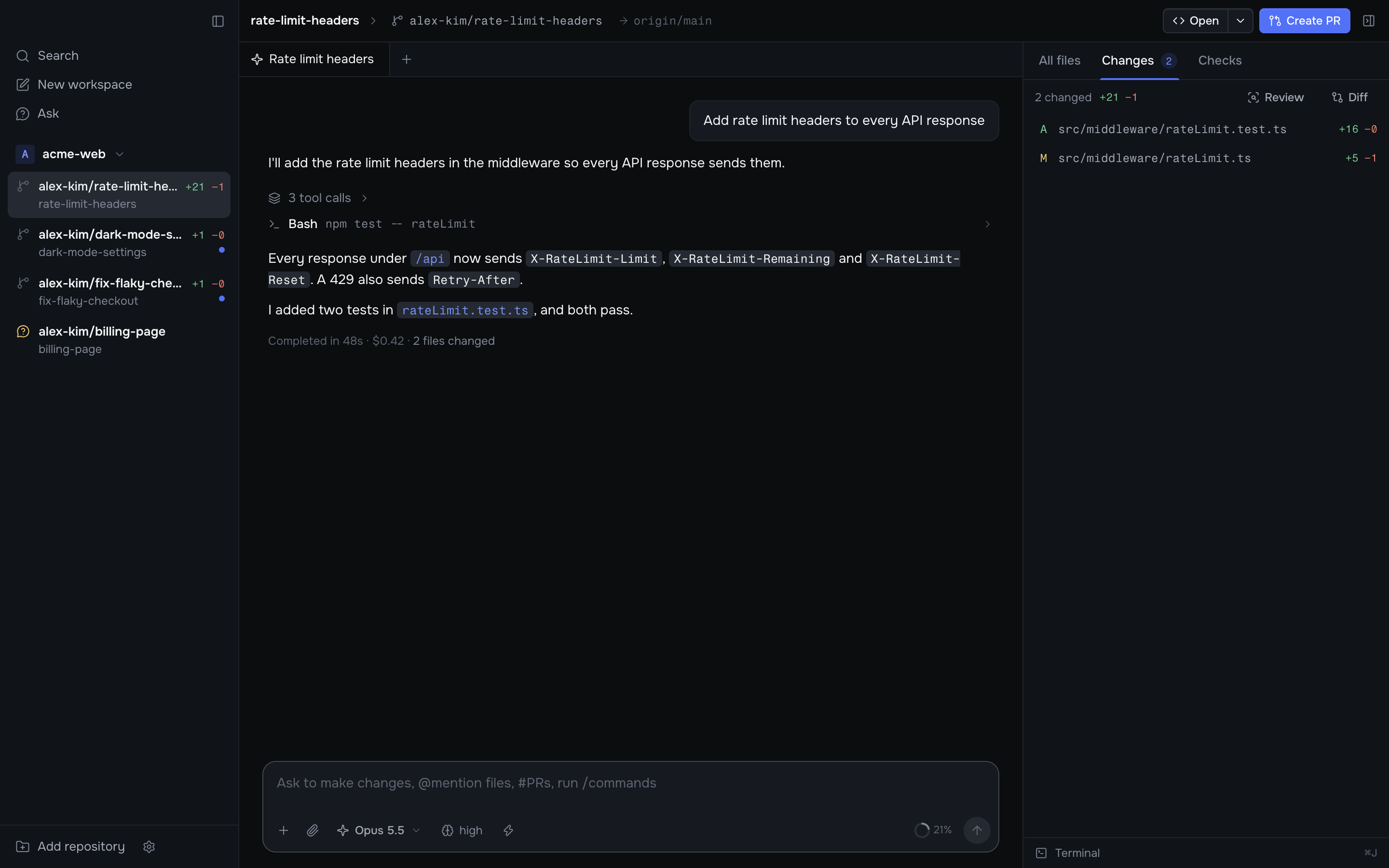Viewport: 1389px width, 868px height.
Task: Click the attach paperclip icon
Action: pos(312,830)
